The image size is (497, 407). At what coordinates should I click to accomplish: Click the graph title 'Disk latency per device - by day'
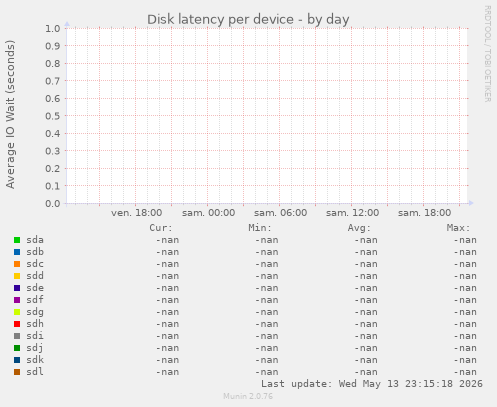[248, 20]
